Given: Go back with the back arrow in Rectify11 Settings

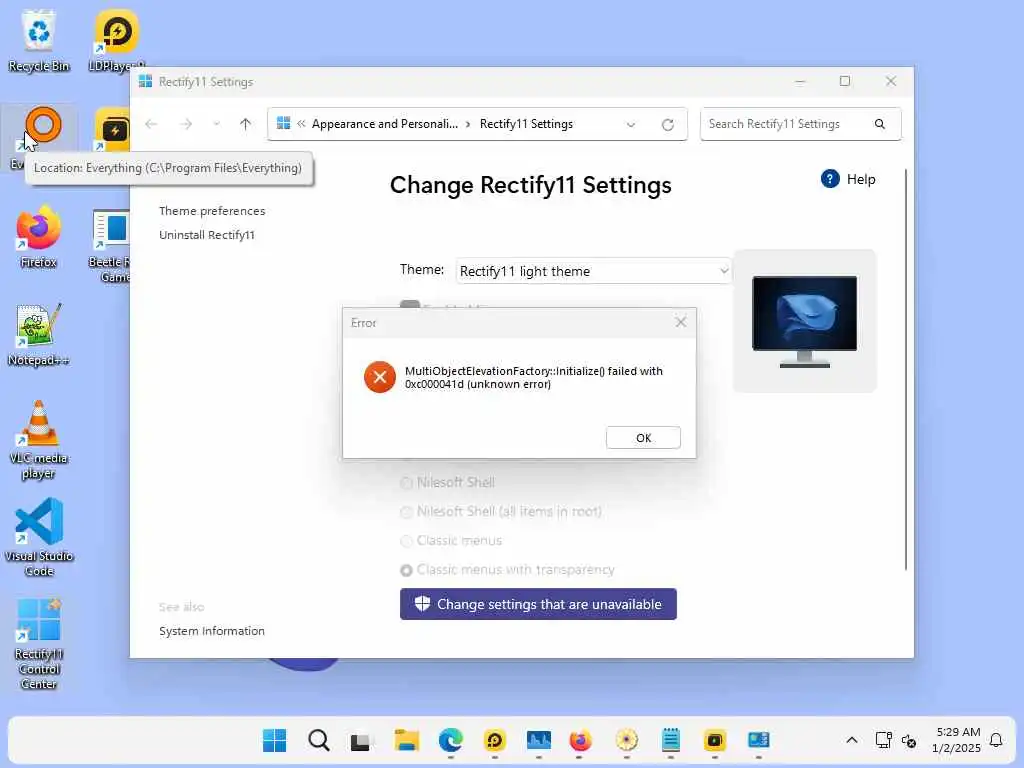Looking at the screenshot, I should (x=151, y=124).
